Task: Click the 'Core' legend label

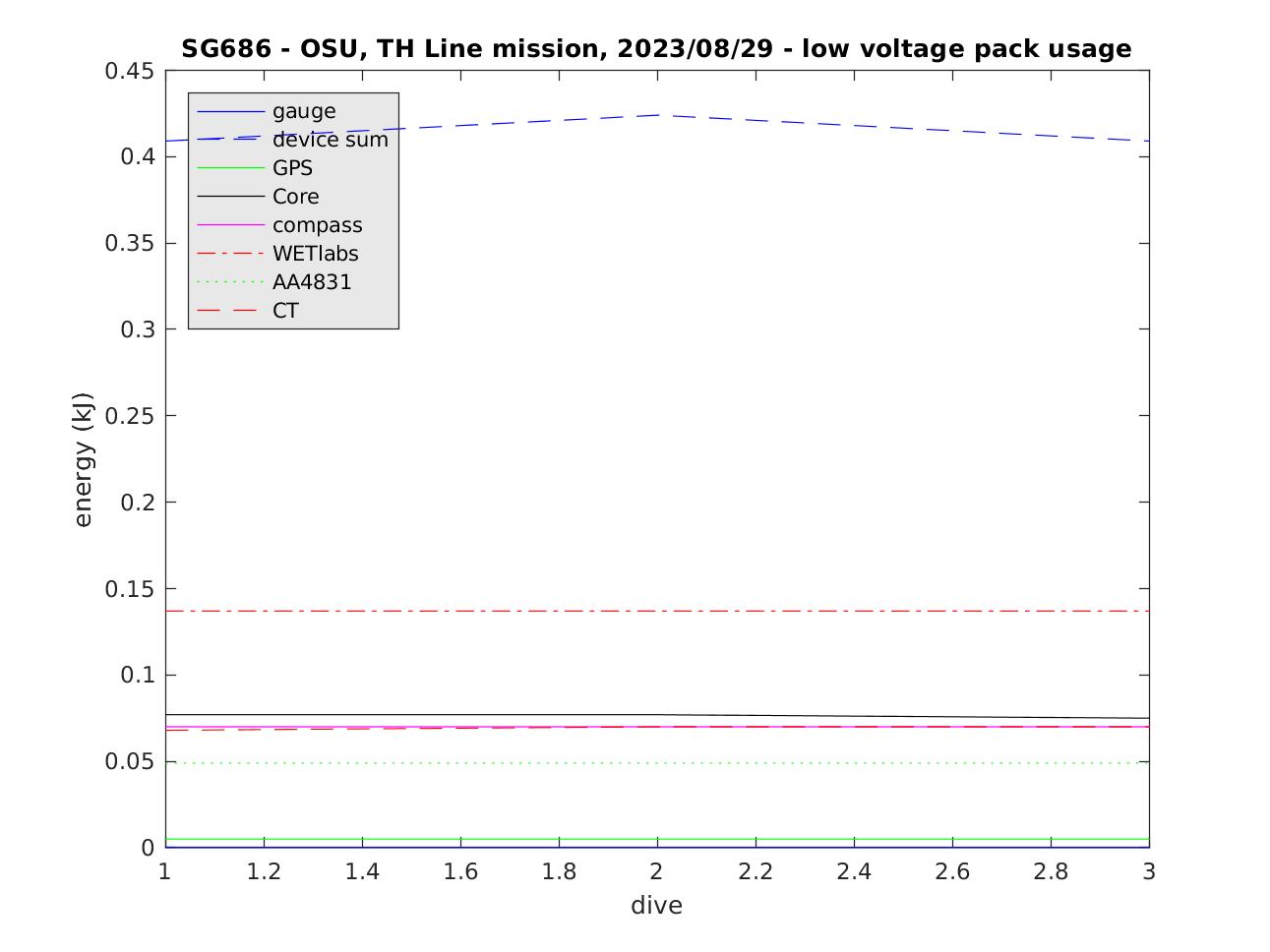Action: tap(295, 197)
